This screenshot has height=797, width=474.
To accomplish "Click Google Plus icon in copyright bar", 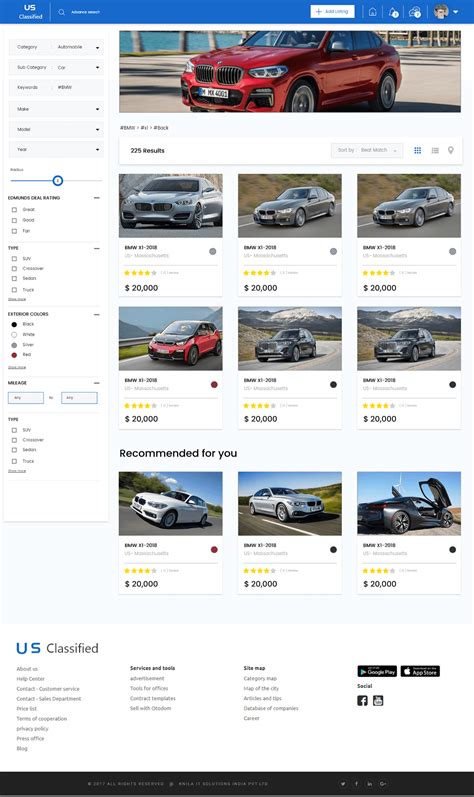I will (x=383, y=784).
